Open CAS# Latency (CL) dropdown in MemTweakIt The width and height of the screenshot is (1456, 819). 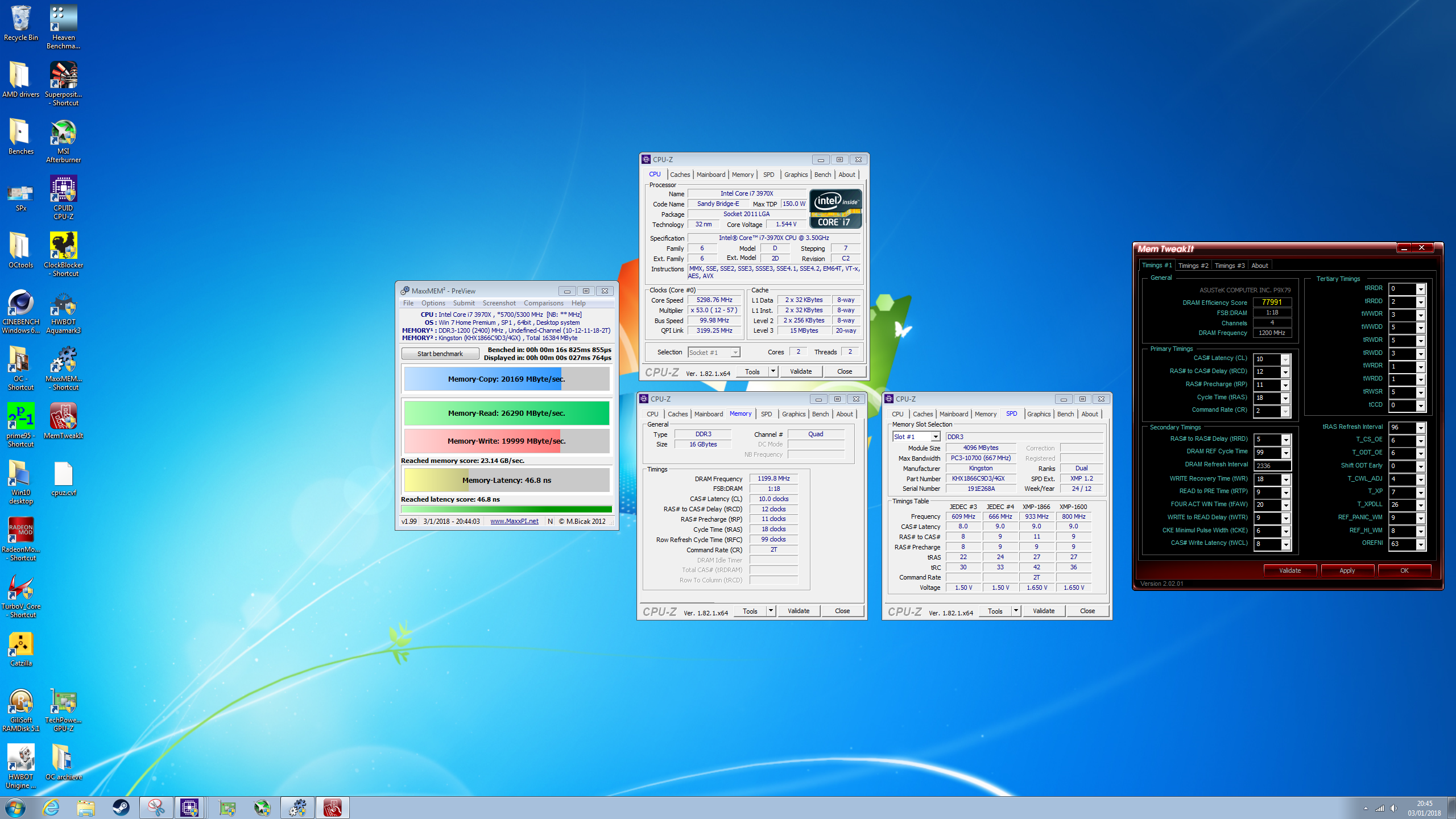1285,359
